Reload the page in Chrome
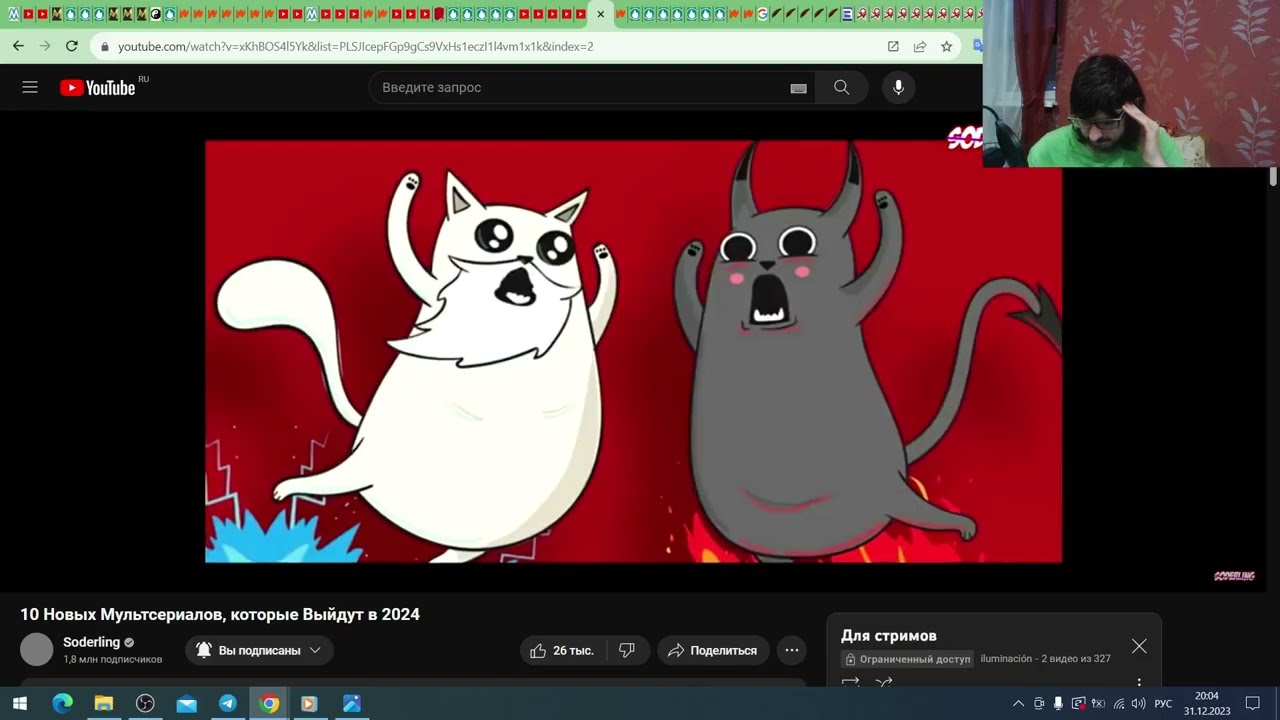 [x=71, y=46]
